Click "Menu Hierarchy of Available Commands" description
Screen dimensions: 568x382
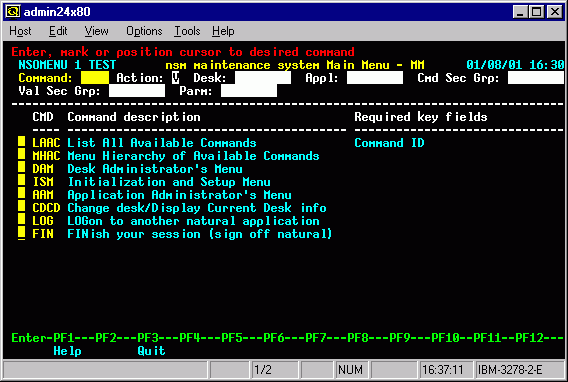pos(193,156)
